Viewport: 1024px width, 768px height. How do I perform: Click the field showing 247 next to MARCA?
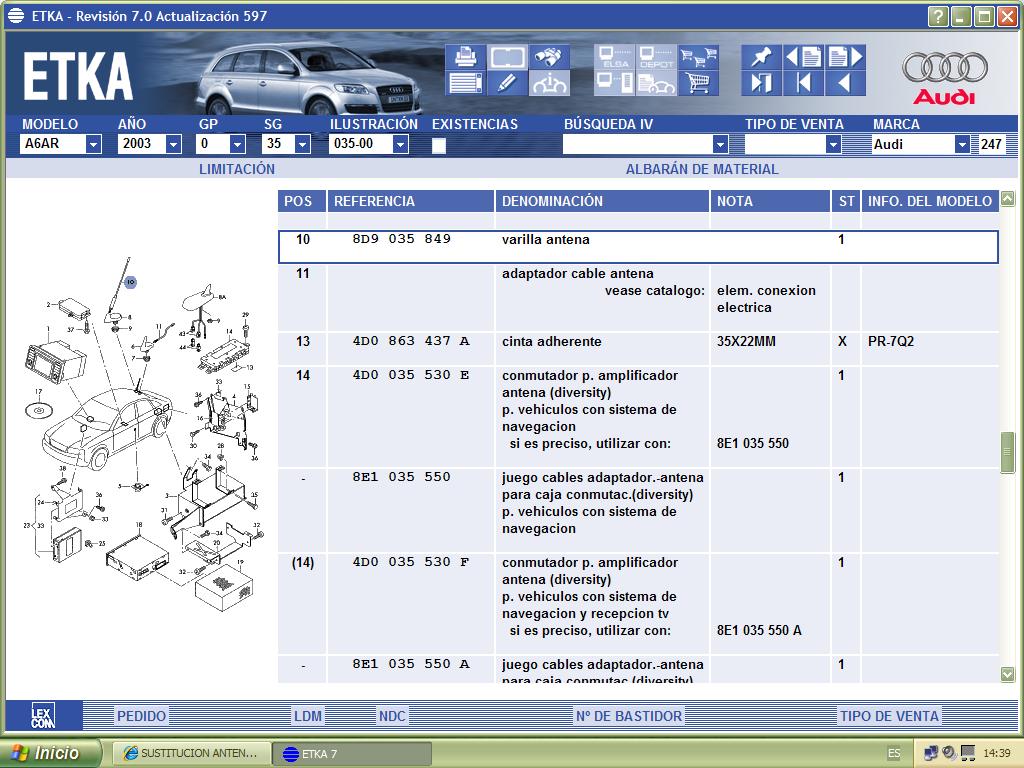tap(990, 144)
